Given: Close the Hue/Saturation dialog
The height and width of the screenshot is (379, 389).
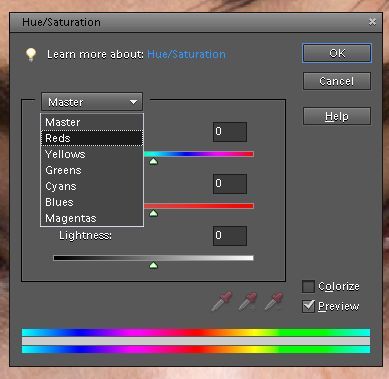Looking at the screenshot, I should coord(372,22).
